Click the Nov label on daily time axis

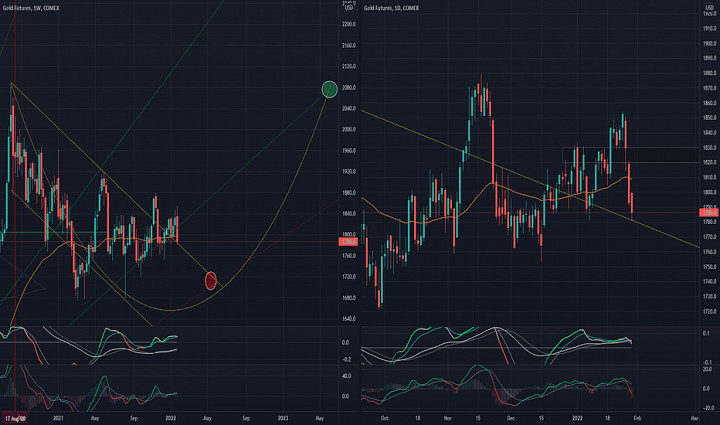point(448,418)
